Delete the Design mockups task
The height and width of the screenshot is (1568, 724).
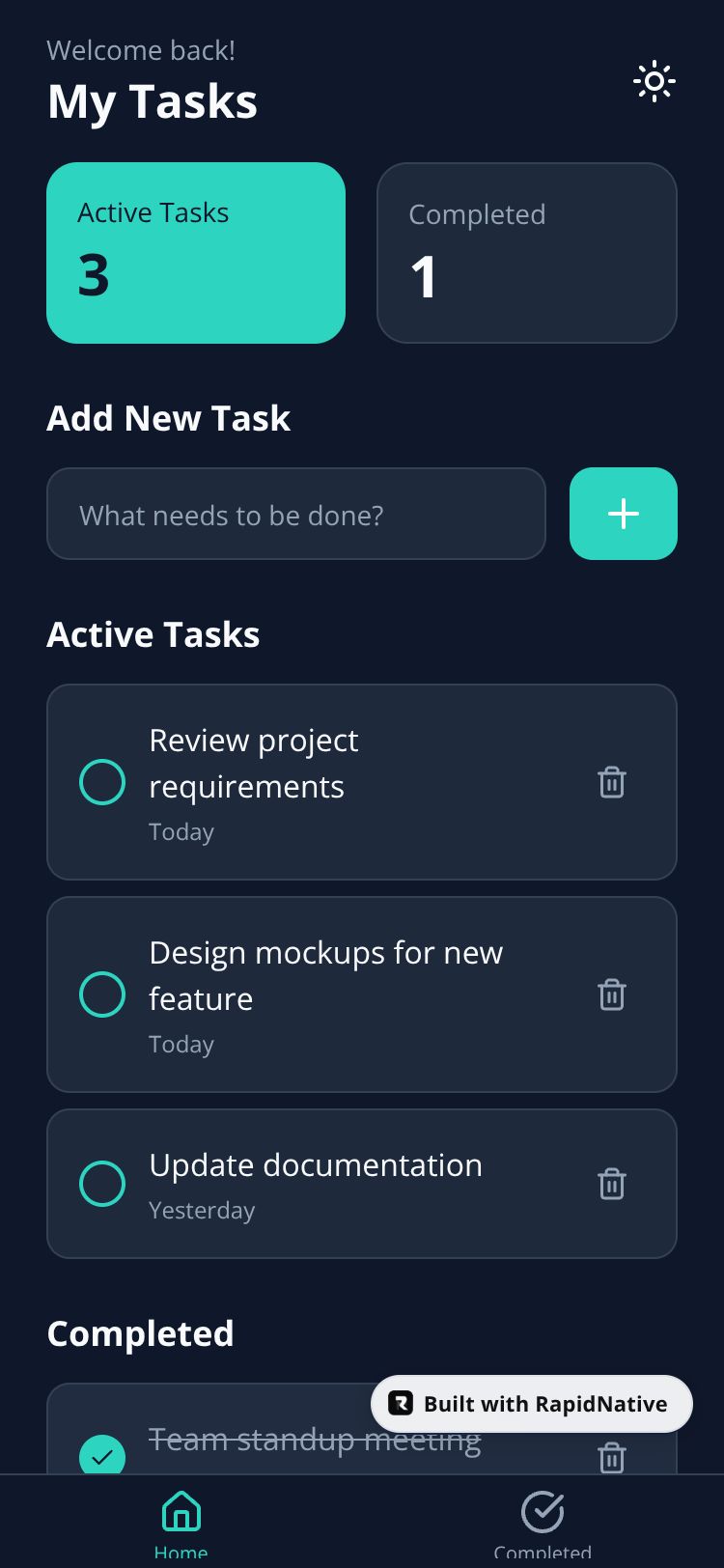click(612, 994)
